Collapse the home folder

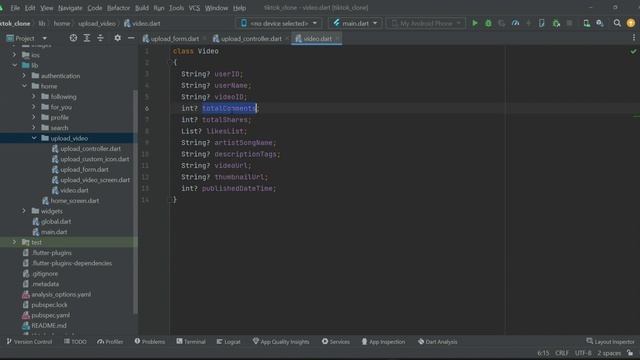pos(24,86)
